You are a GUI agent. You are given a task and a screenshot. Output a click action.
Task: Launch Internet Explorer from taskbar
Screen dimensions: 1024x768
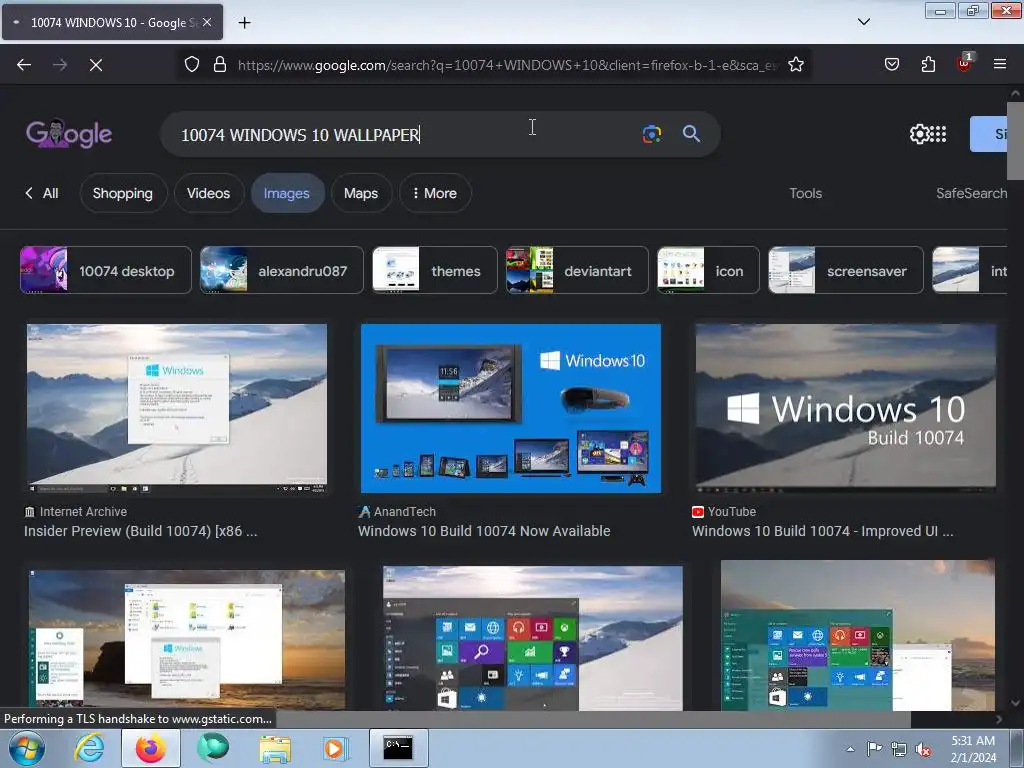89,748
